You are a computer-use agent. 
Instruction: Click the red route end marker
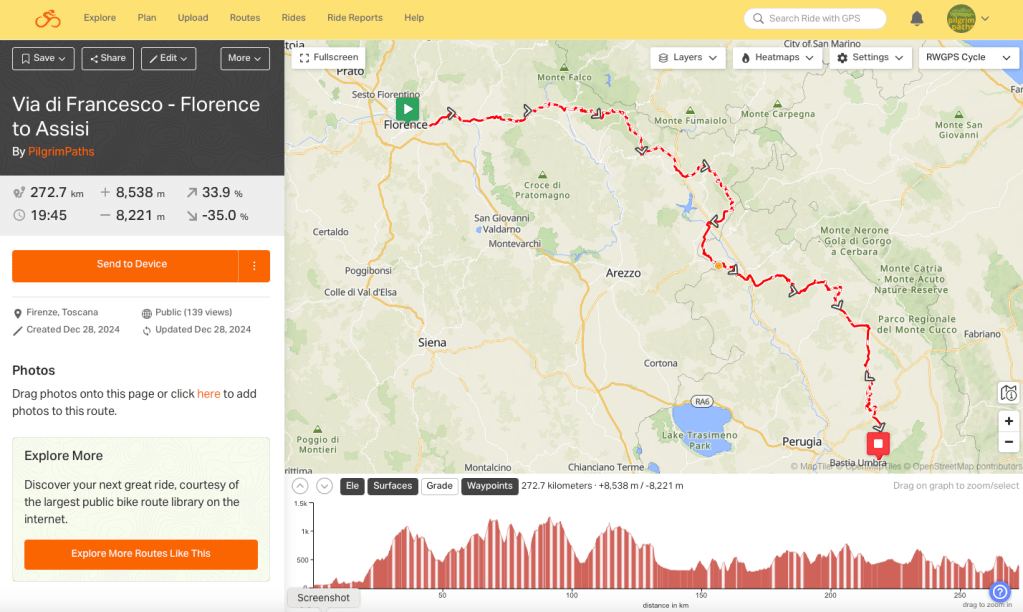click(x=878, y=443)
